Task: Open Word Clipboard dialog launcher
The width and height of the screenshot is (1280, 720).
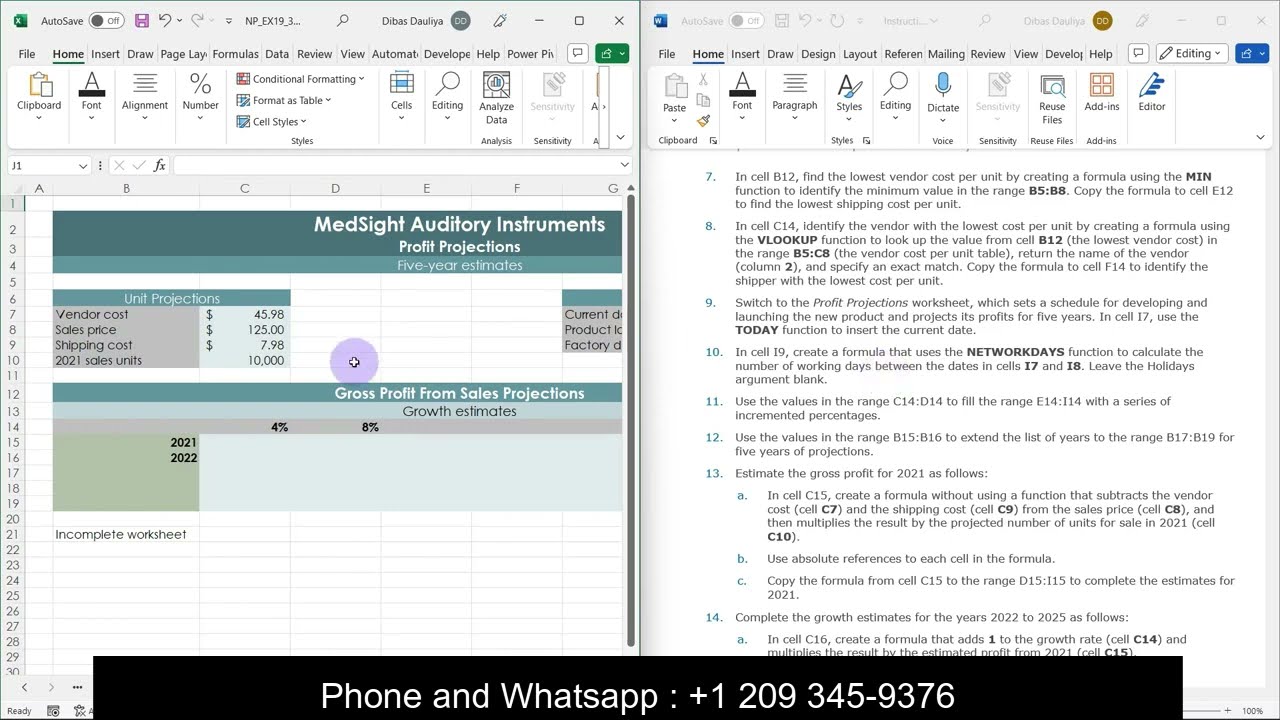Action: pyautogui.click(x=713, y=141)
